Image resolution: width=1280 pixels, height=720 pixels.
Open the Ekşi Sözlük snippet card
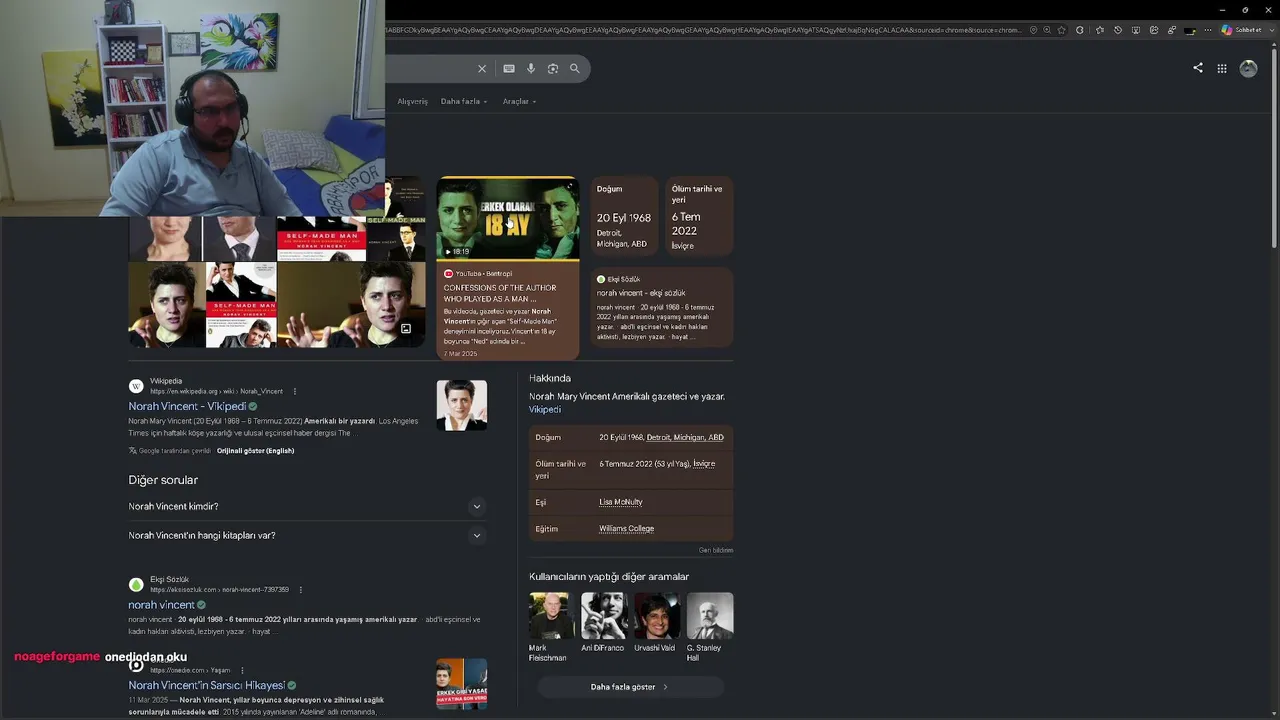660,308
